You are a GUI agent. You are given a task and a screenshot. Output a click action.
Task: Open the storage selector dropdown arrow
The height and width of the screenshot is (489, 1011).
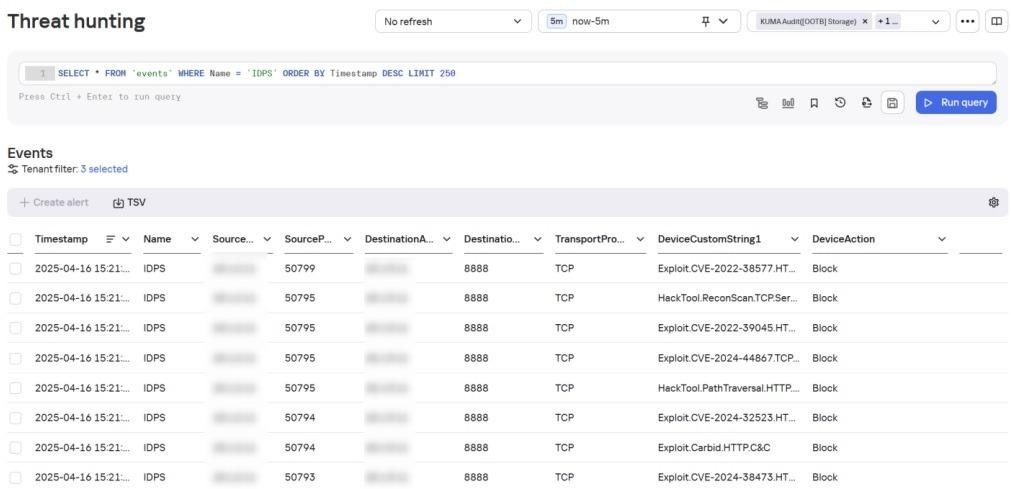click(x=936, y=21)
